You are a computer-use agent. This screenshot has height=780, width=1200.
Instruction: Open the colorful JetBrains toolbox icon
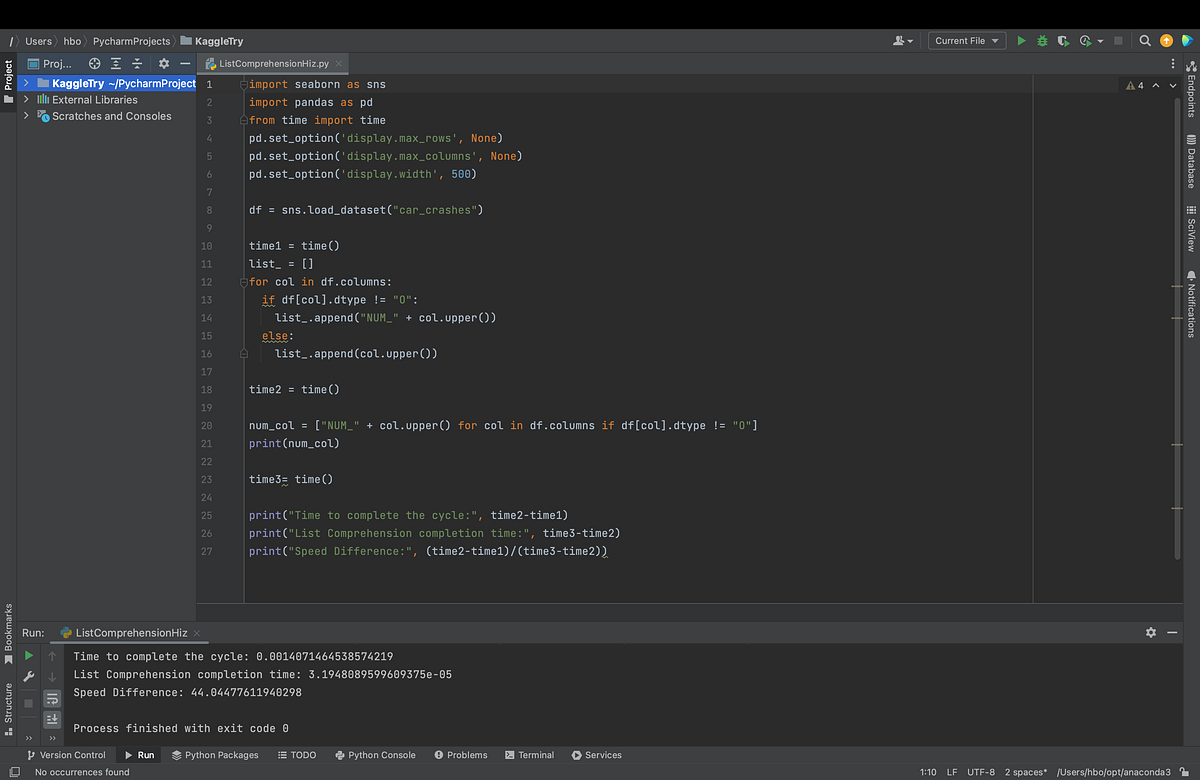click(1186, 41)
